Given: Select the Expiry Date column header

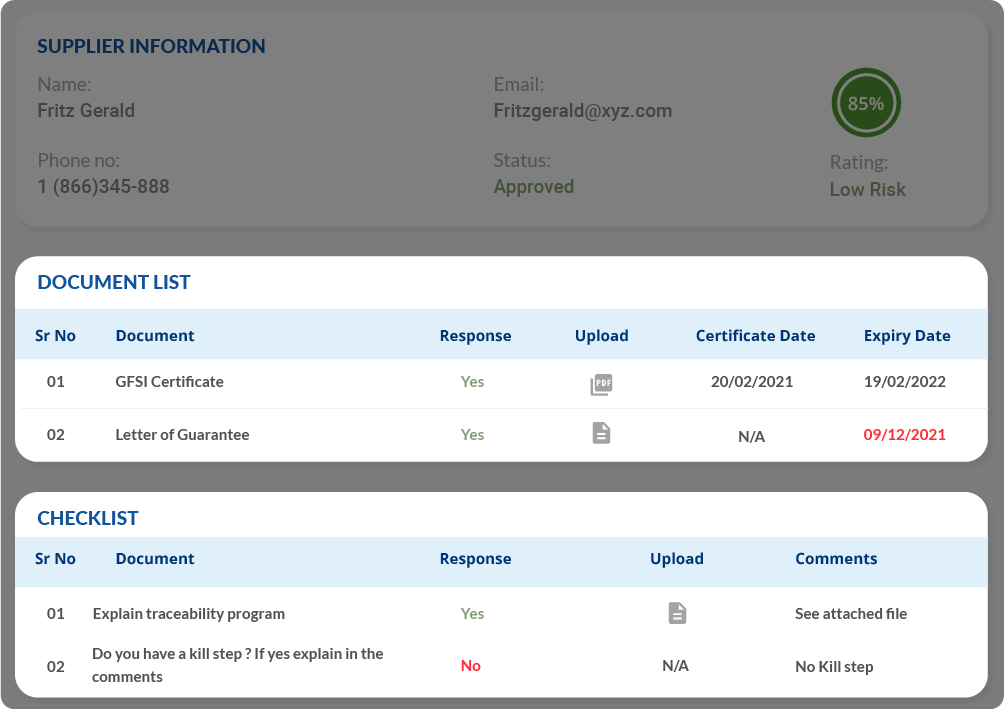Looking at the screenshot, I should [906, 336].
